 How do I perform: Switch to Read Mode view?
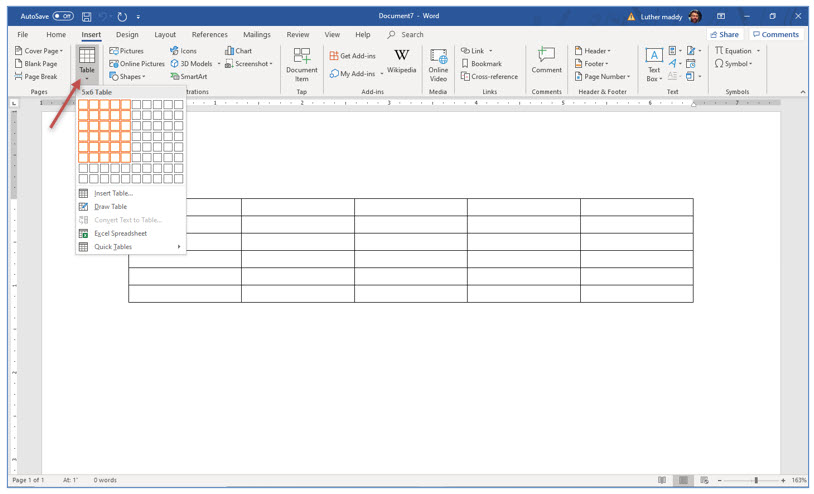point(662,480)
